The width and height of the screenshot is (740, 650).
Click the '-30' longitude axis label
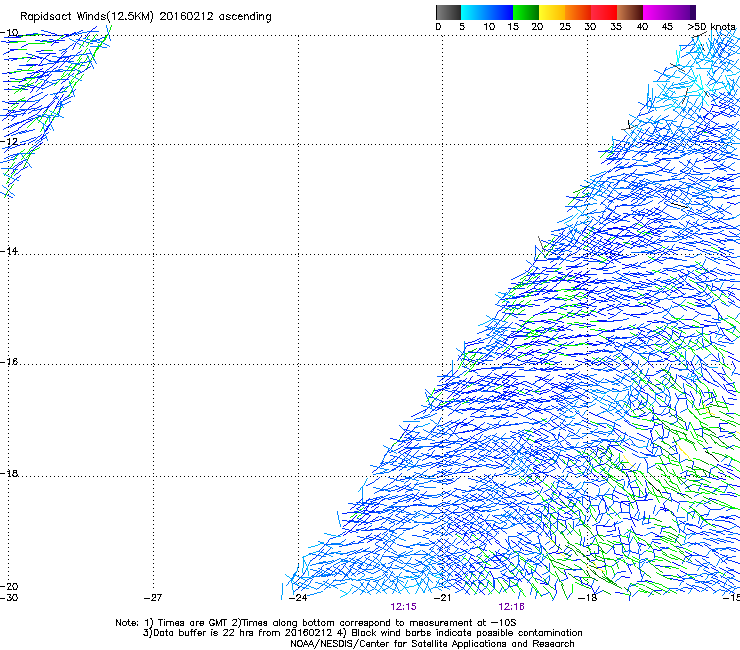pyautogui.click(x=9, y=598)
